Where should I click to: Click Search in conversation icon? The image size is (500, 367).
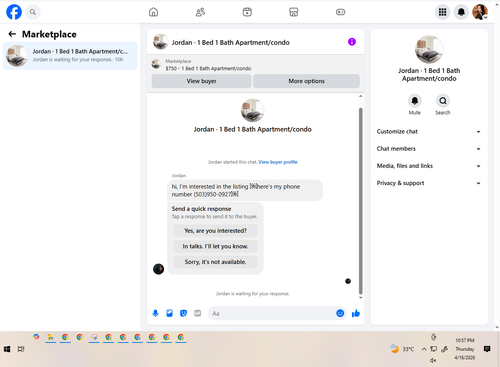(443, 101)
